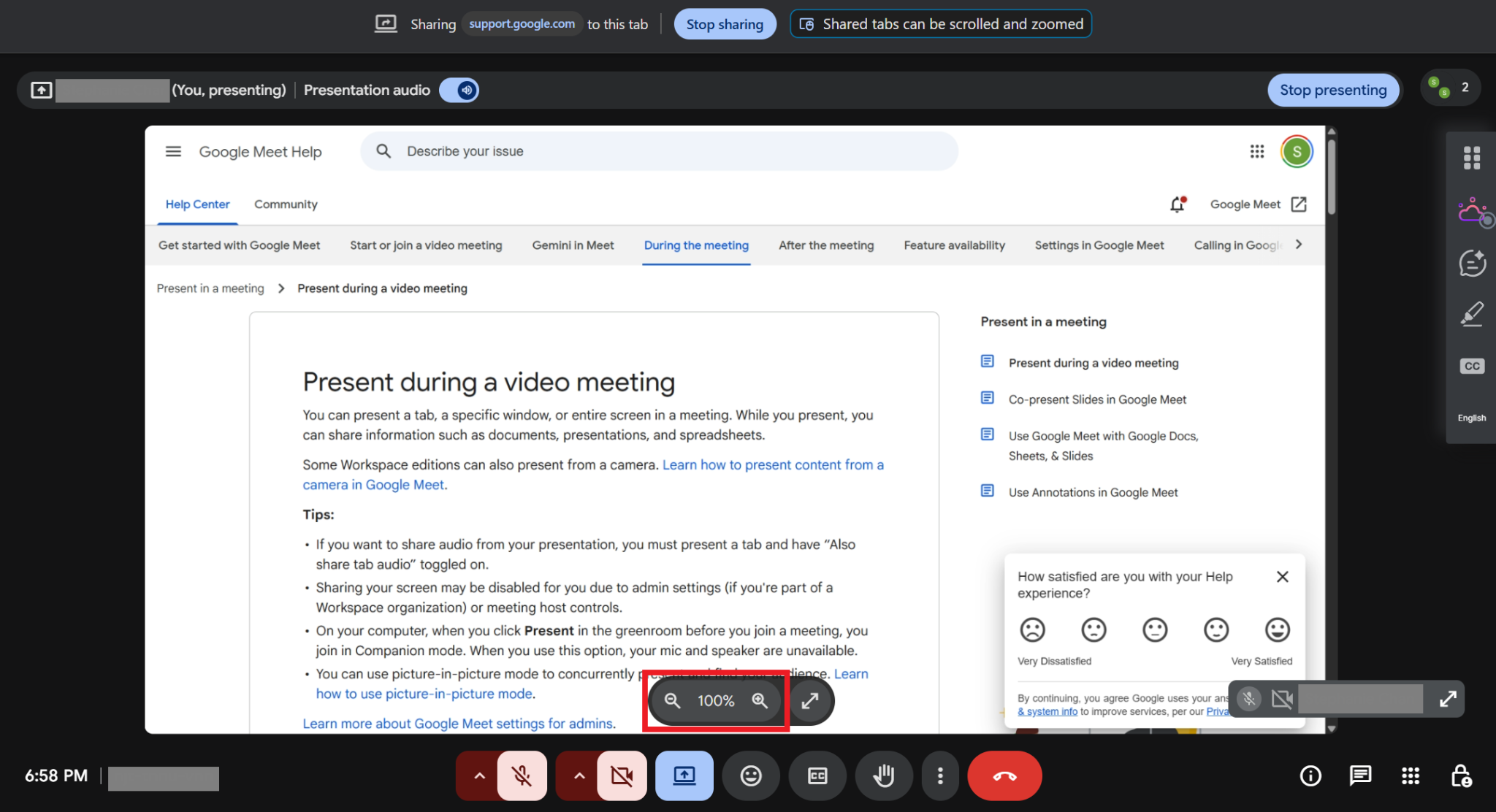Toggle Presentation audio switch
Image resolution: width=1496 pixels, height=812 pixels.
pyautogui.click(x=459, y=90)
